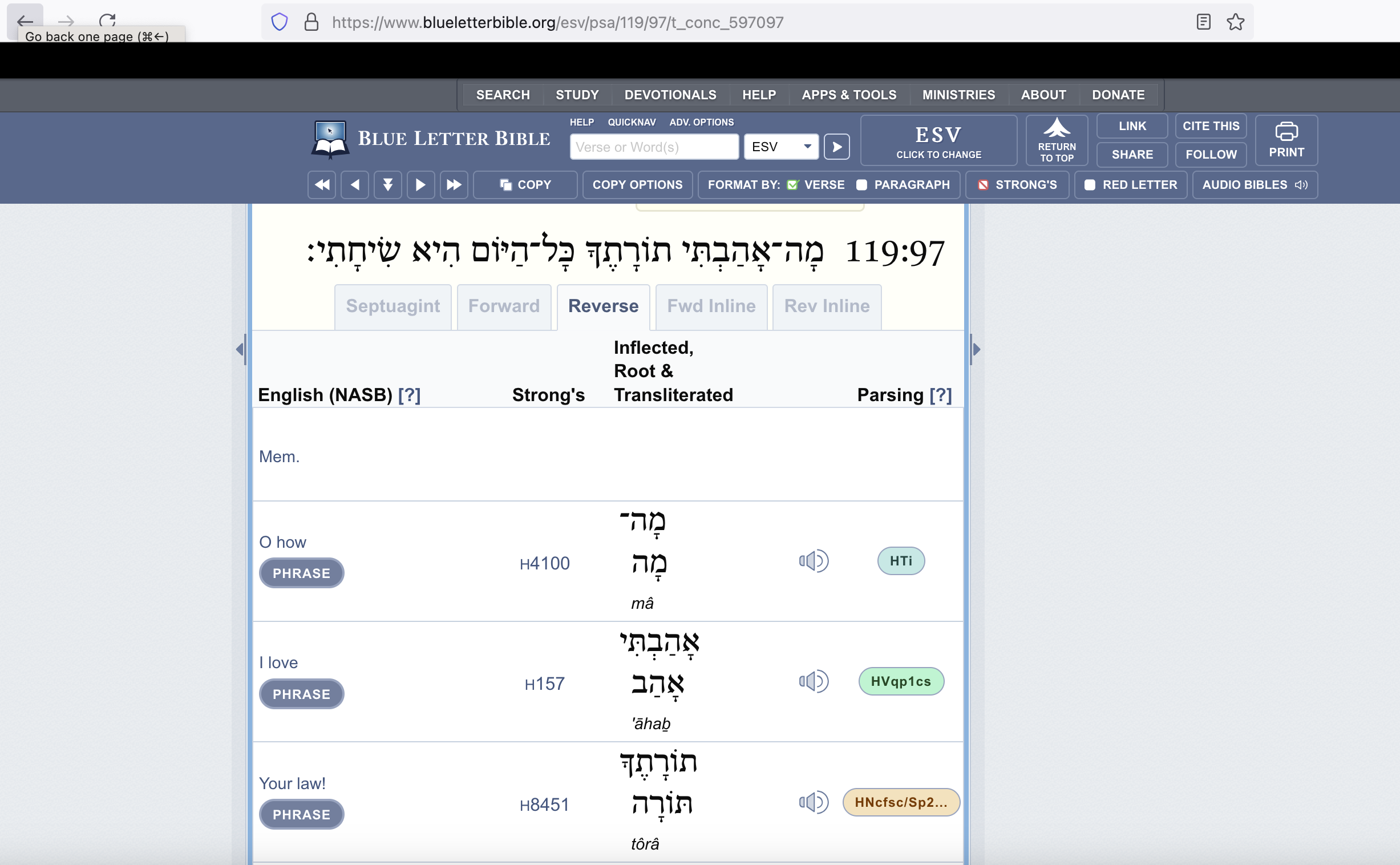The image size is (1400, 865).
Task: Click PHRASE button under Your law!
Action: [x=301, y=815]
